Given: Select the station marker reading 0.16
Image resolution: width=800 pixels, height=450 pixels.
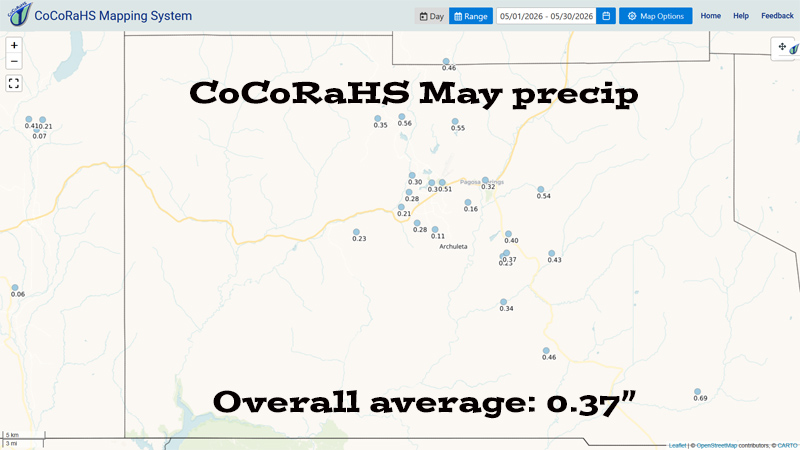Looking at the screenshot, I should [x=467, y=203].
